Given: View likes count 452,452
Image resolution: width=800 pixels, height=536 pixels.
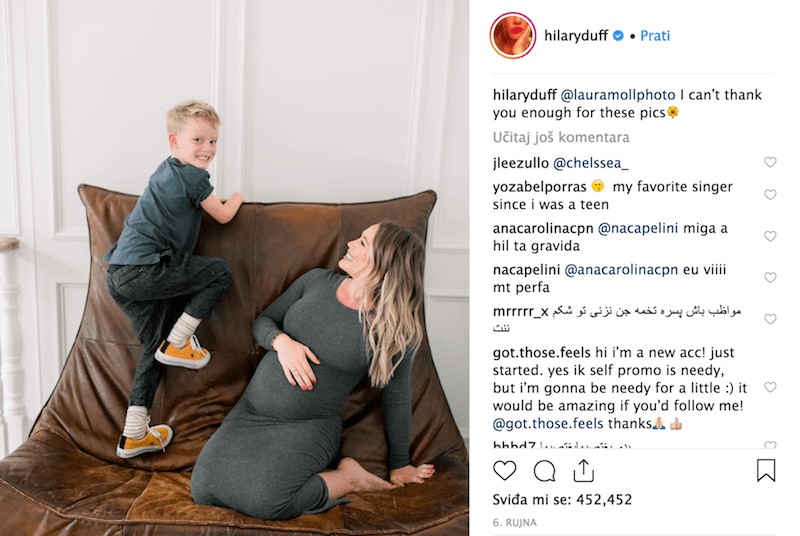Looking at the screenshot, I should pos(562,499).
